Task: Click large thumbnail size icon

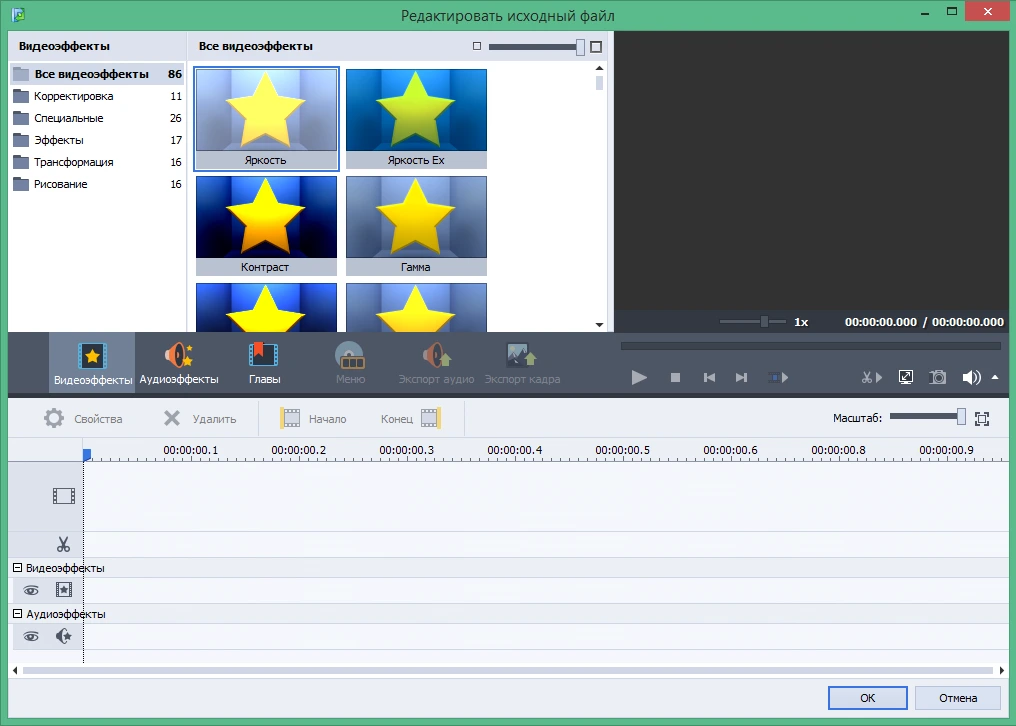Action: click(596, 47)
